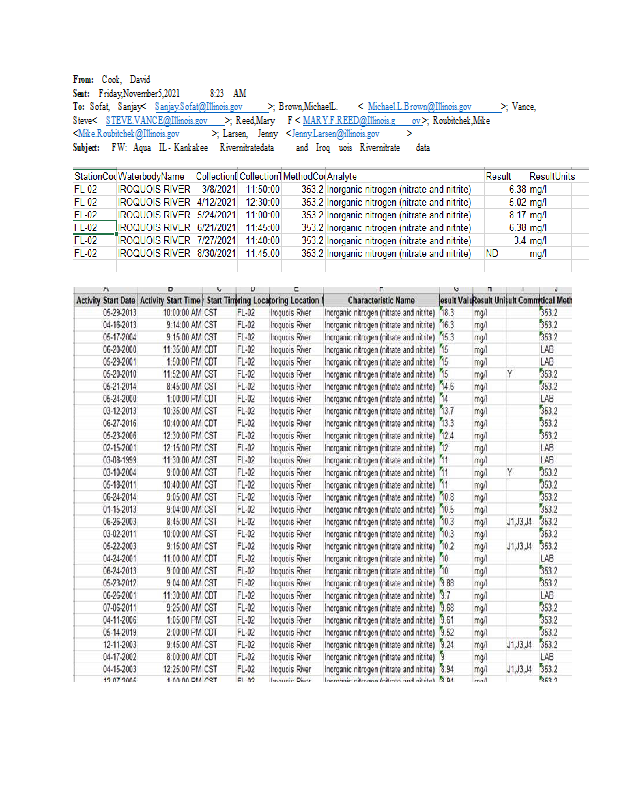The height and width of the screenshot is (800, 618).
Task: Select column letter B in lower spreadsheet
Action: click(x=170, y=288)
